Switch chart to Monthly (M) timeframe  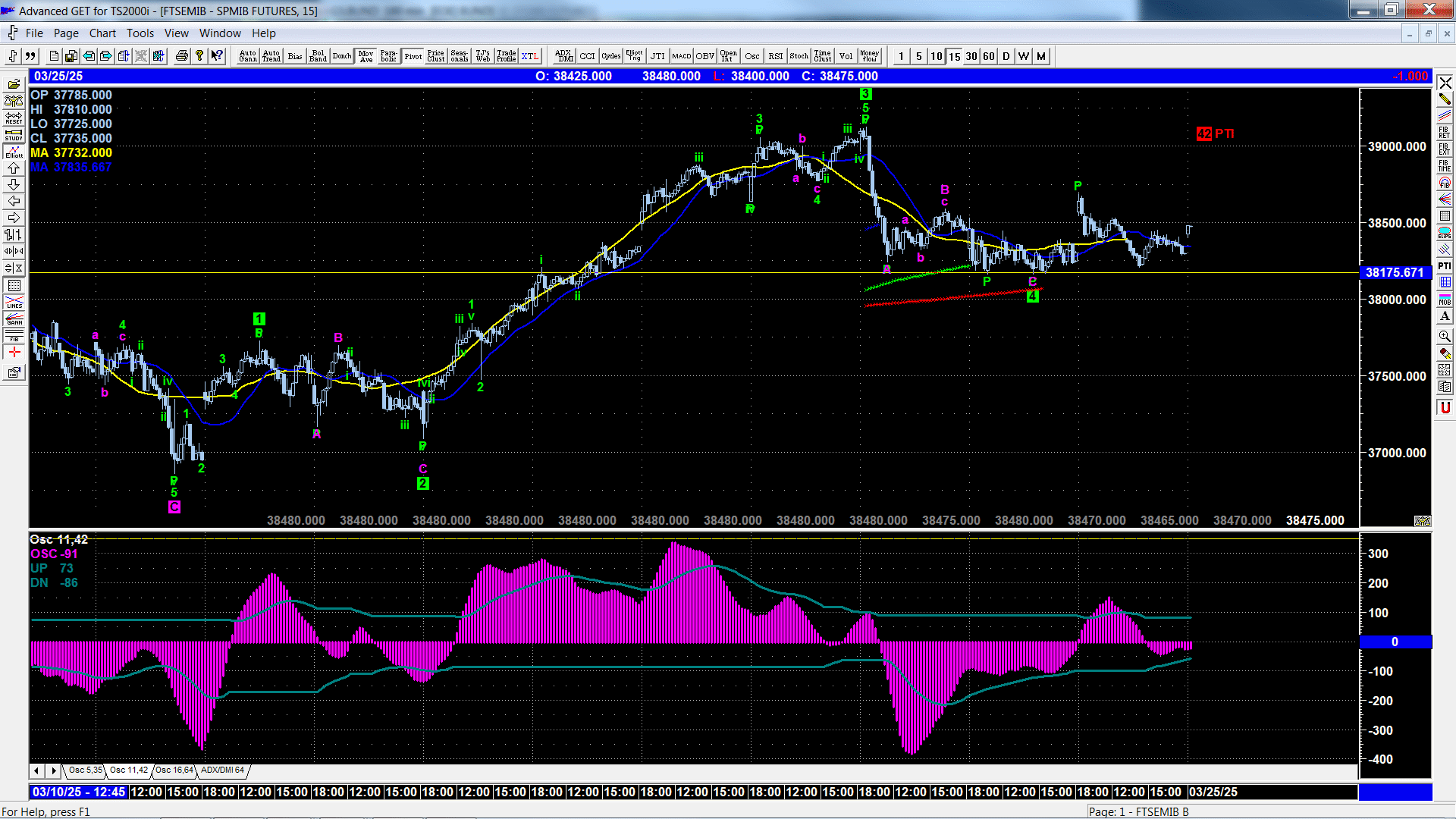pos(1040,56)
